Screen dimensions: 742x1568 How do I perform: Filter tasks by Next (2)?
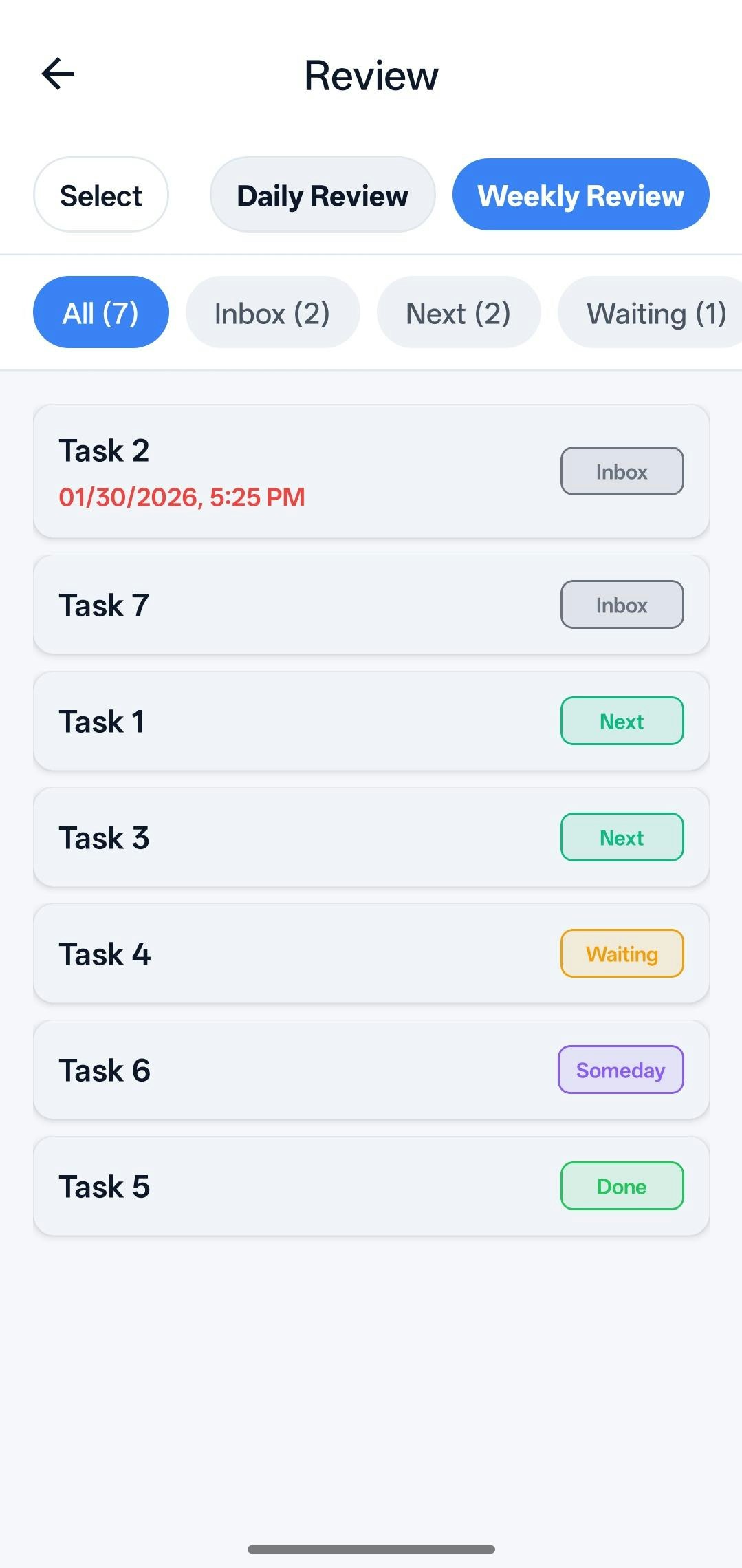pyautogui.click(x=457, y=312)
